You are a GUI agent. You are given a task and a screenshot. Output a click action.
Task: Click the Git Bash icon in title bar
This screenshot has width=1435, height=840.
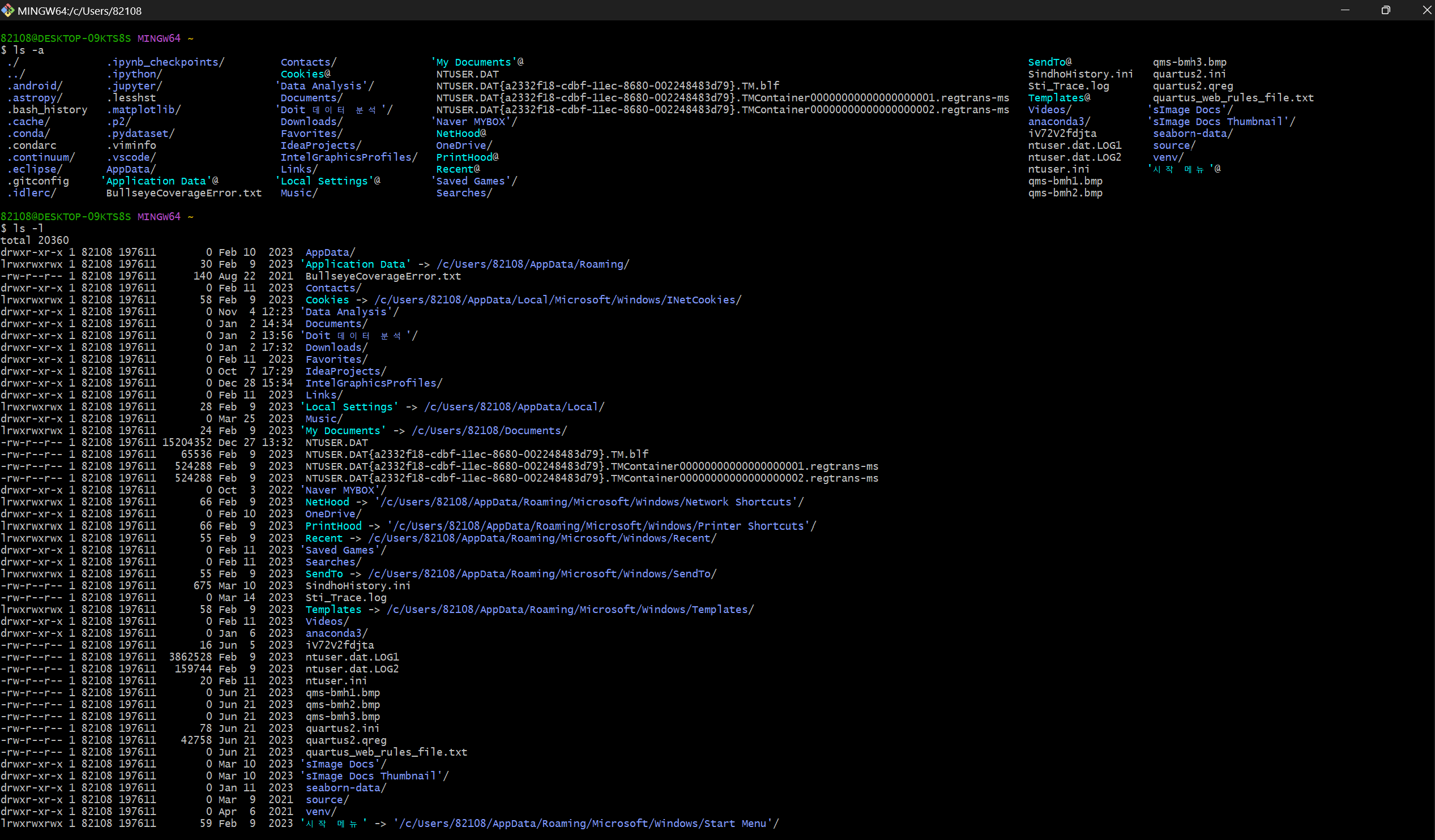[7, 10]
